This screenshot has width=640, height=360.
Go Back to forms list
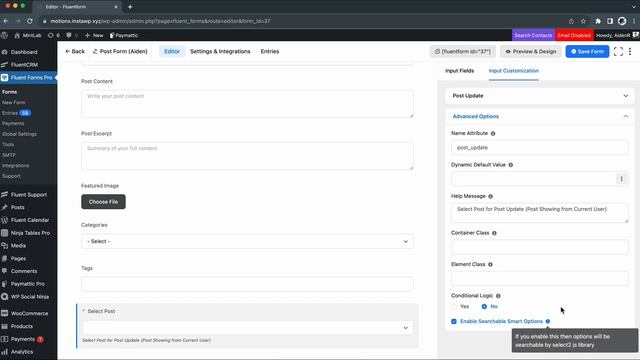75,51
